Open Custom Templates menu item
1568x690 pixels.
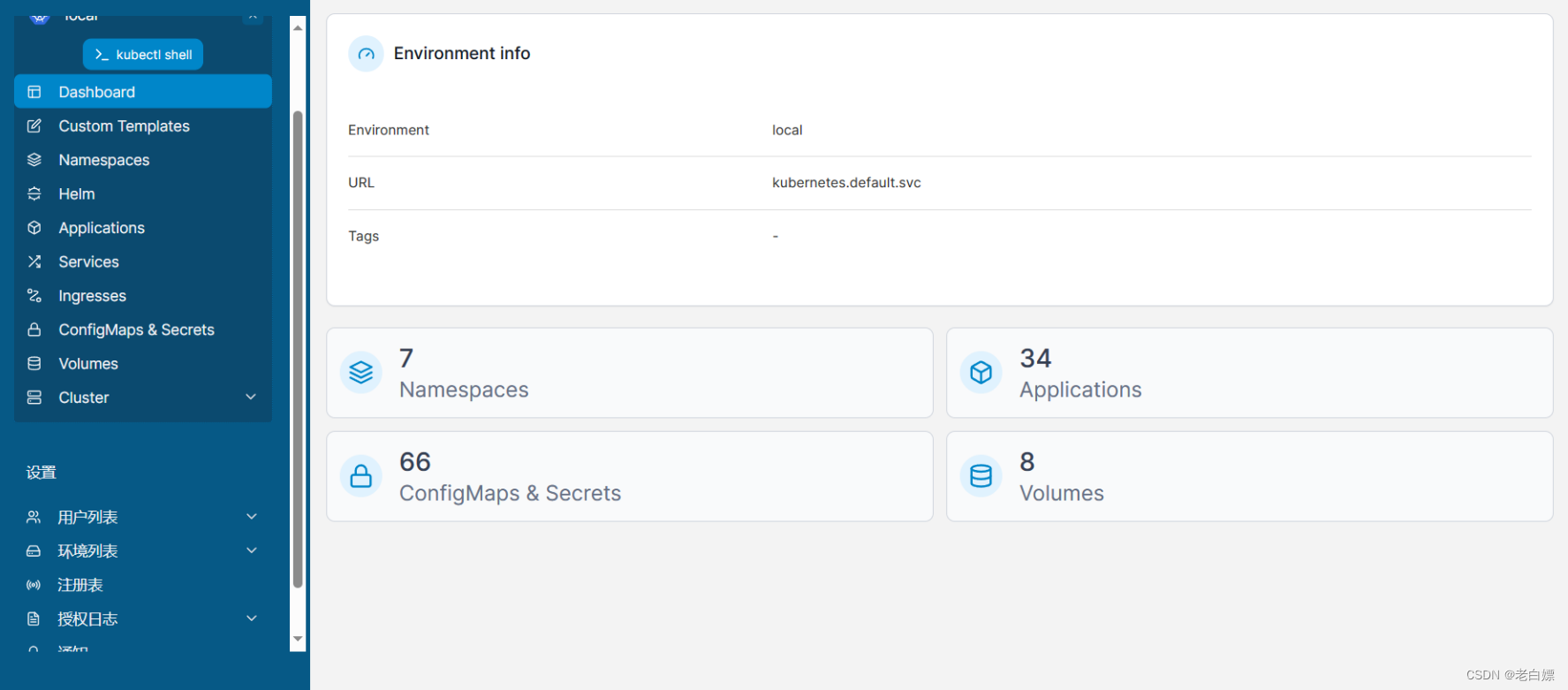coord(143,125)
